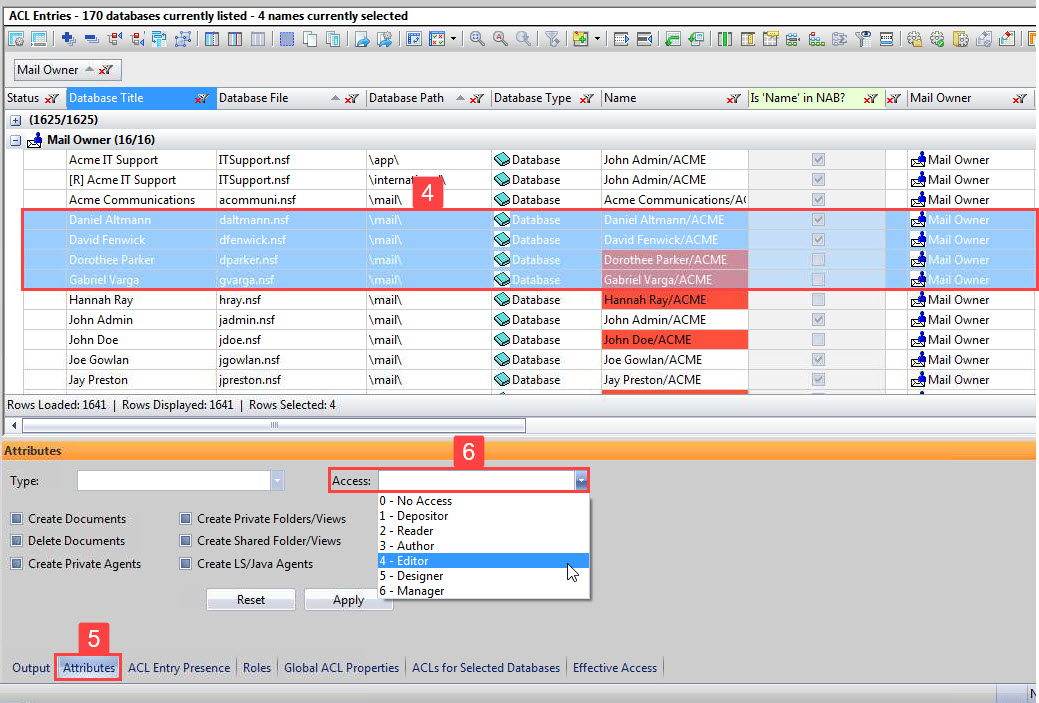Select the Zoom In magnifier icon in the toolbar
Viewport: 1039px width, 703px height.
[479, 38]
